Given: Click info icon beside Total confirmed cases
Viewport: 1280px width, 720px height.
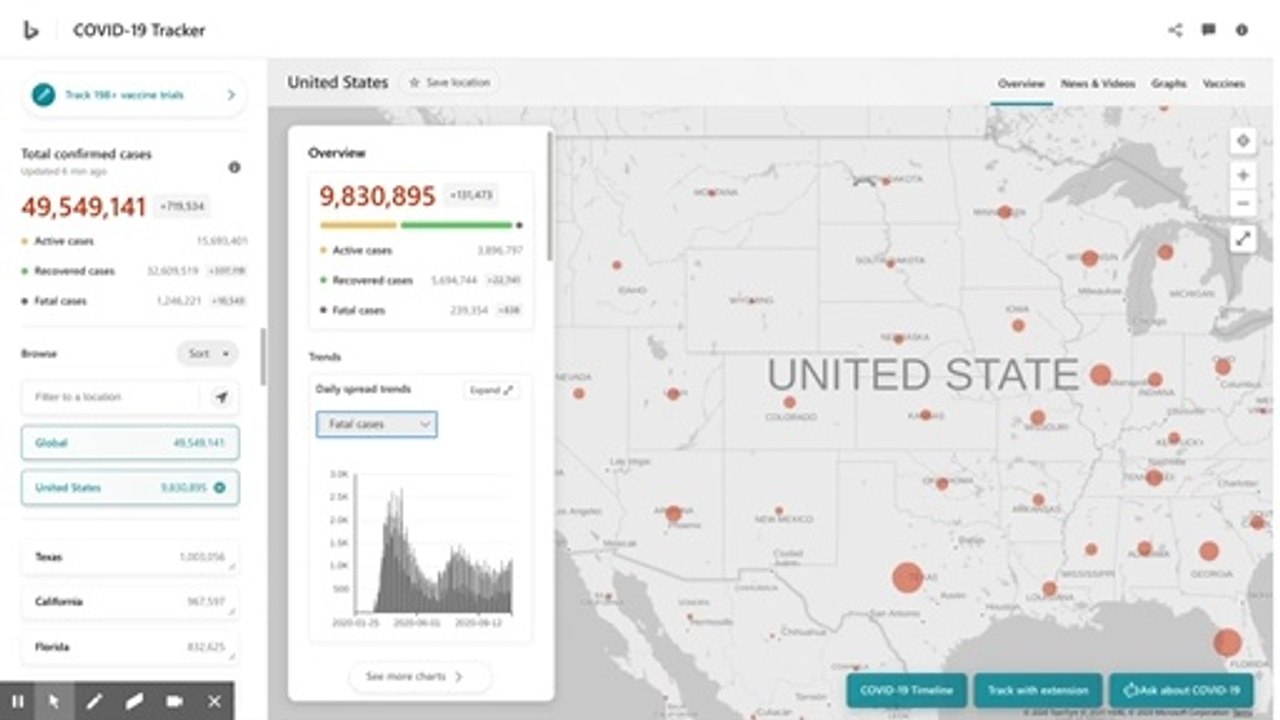Looking at the screenshot, I should [x=234, y=167].
